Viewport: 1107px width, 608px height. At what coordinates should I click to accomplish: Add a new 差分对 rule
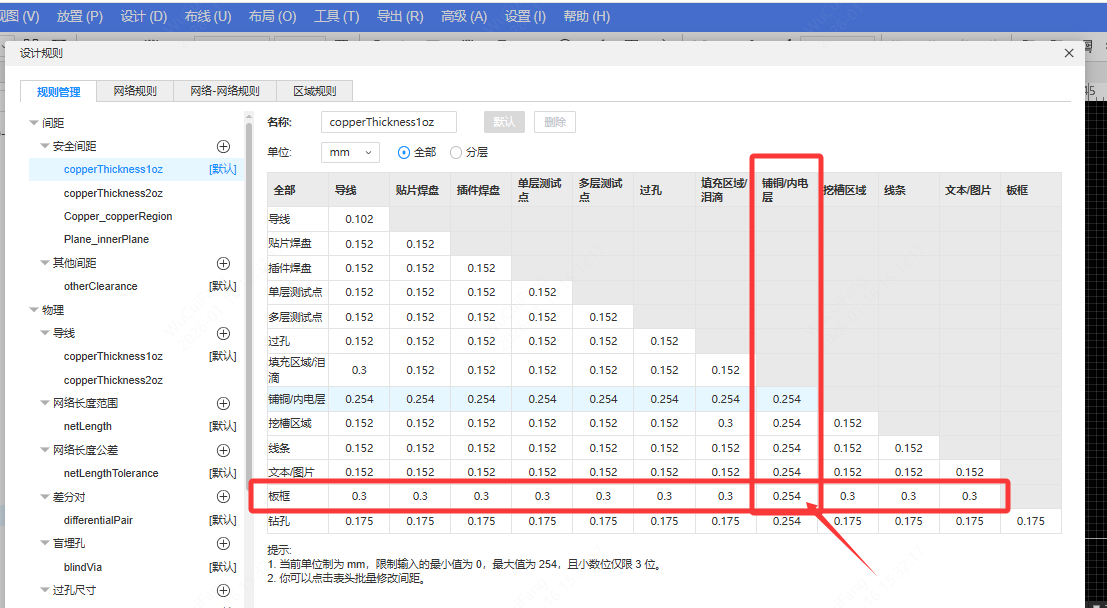tap(224, 497)
